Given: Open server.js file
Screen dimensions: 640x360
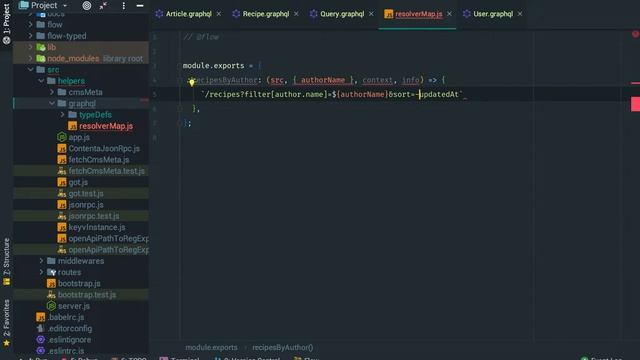Looking at the screenshot, I should point(73,306).
